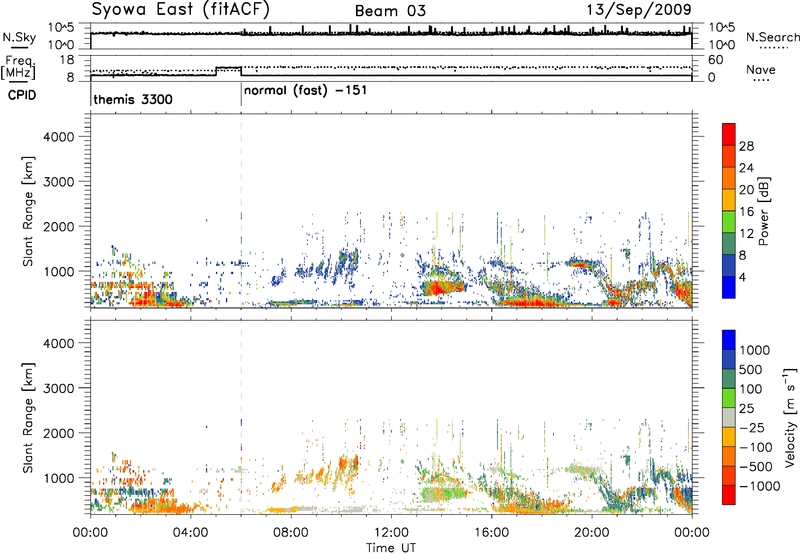Viewport: 800px width, 554px height.
Task: Click the '16' power scale value
Action: point(746,212)
